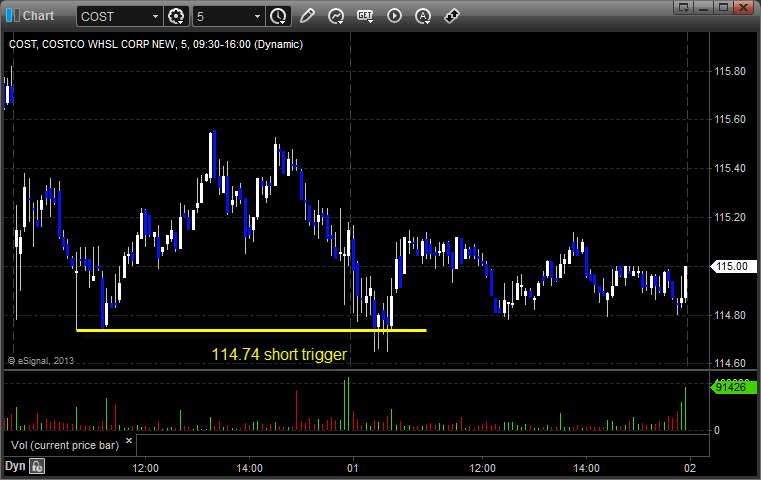Click the blue symbol-link bars icon
This screenshot has width=761, height=480.
point(12,15)
